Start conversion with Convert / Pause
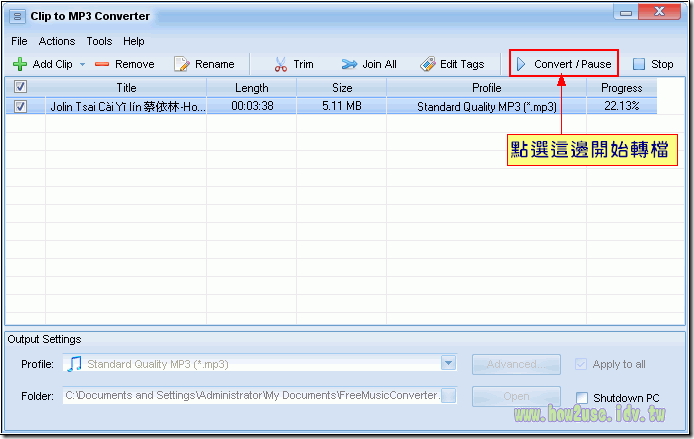 (564, 64)
